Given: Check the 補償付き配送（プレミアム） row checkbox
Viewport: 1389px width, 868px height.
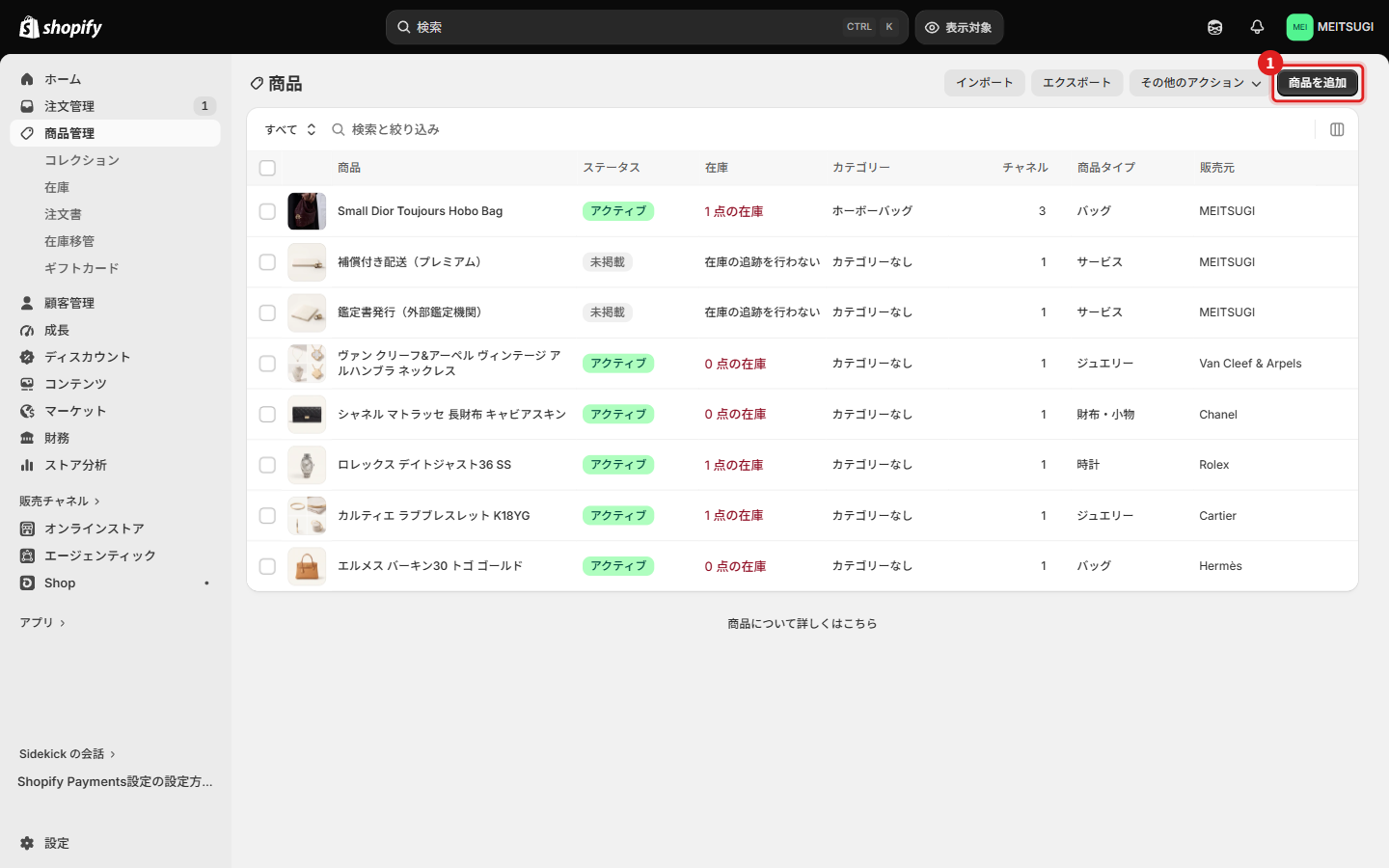Looking at the screenshot, I should [x=267, y=262].
